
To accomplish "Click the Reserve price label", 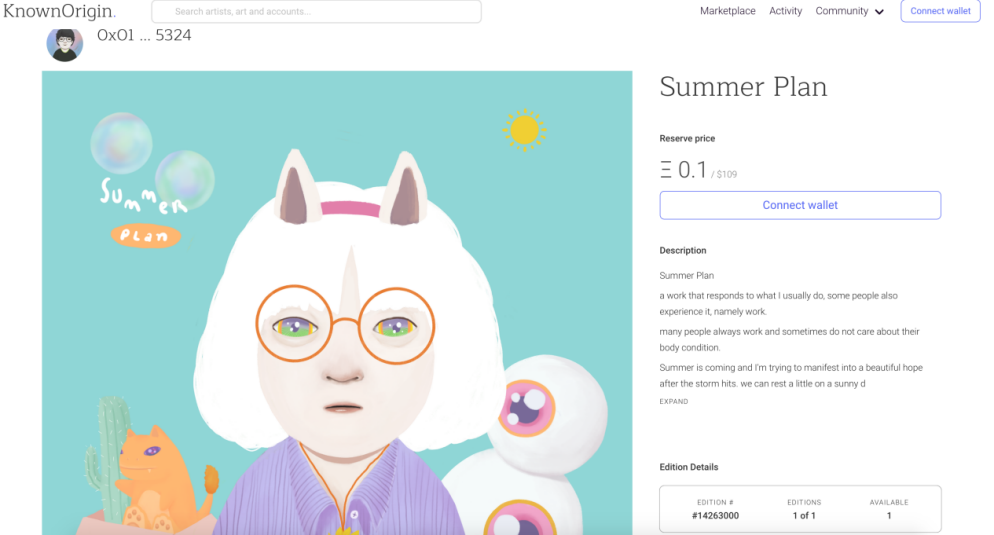I will pos(687,138).
